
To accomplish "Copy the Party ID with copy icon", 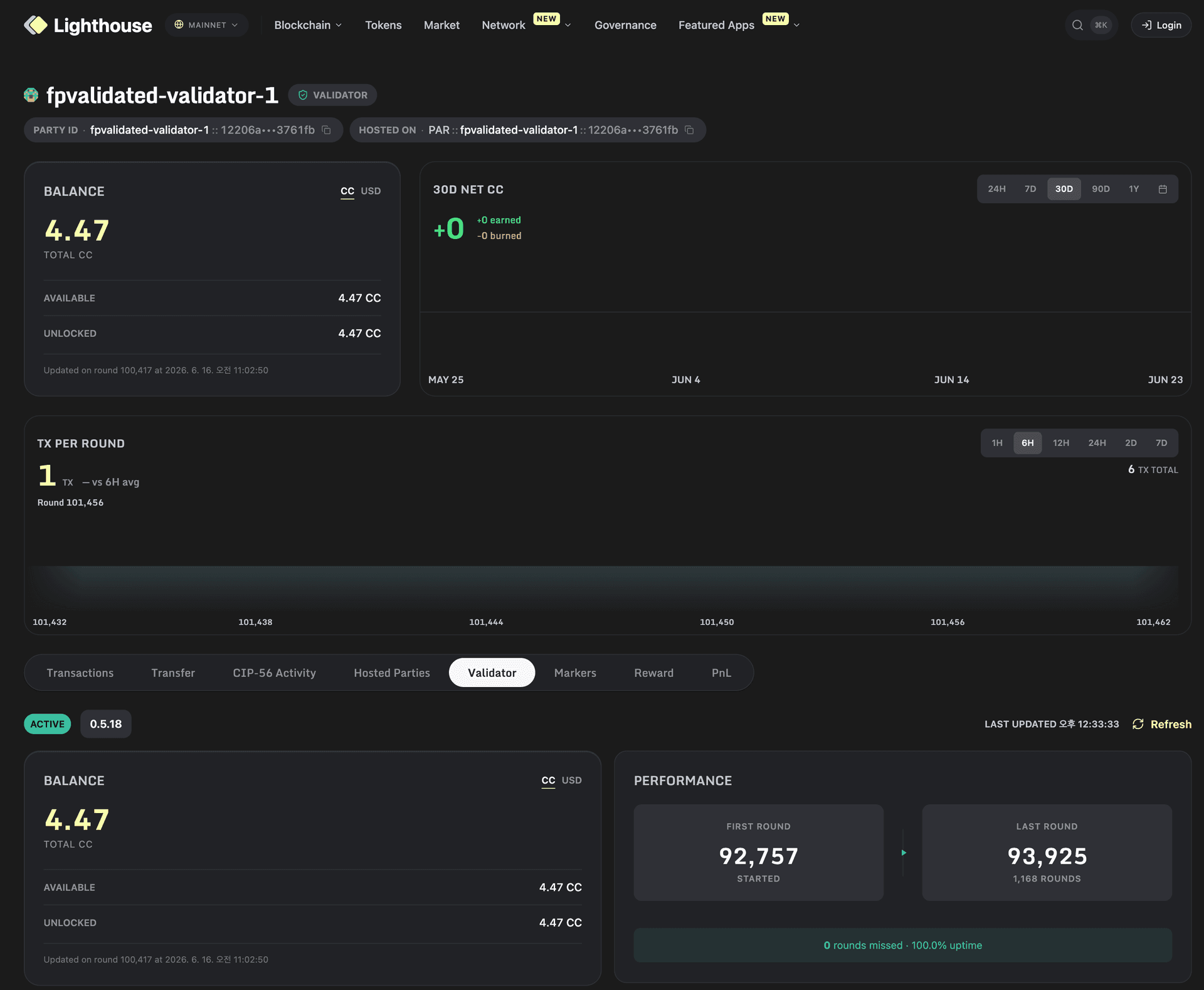I will [326, 130].
